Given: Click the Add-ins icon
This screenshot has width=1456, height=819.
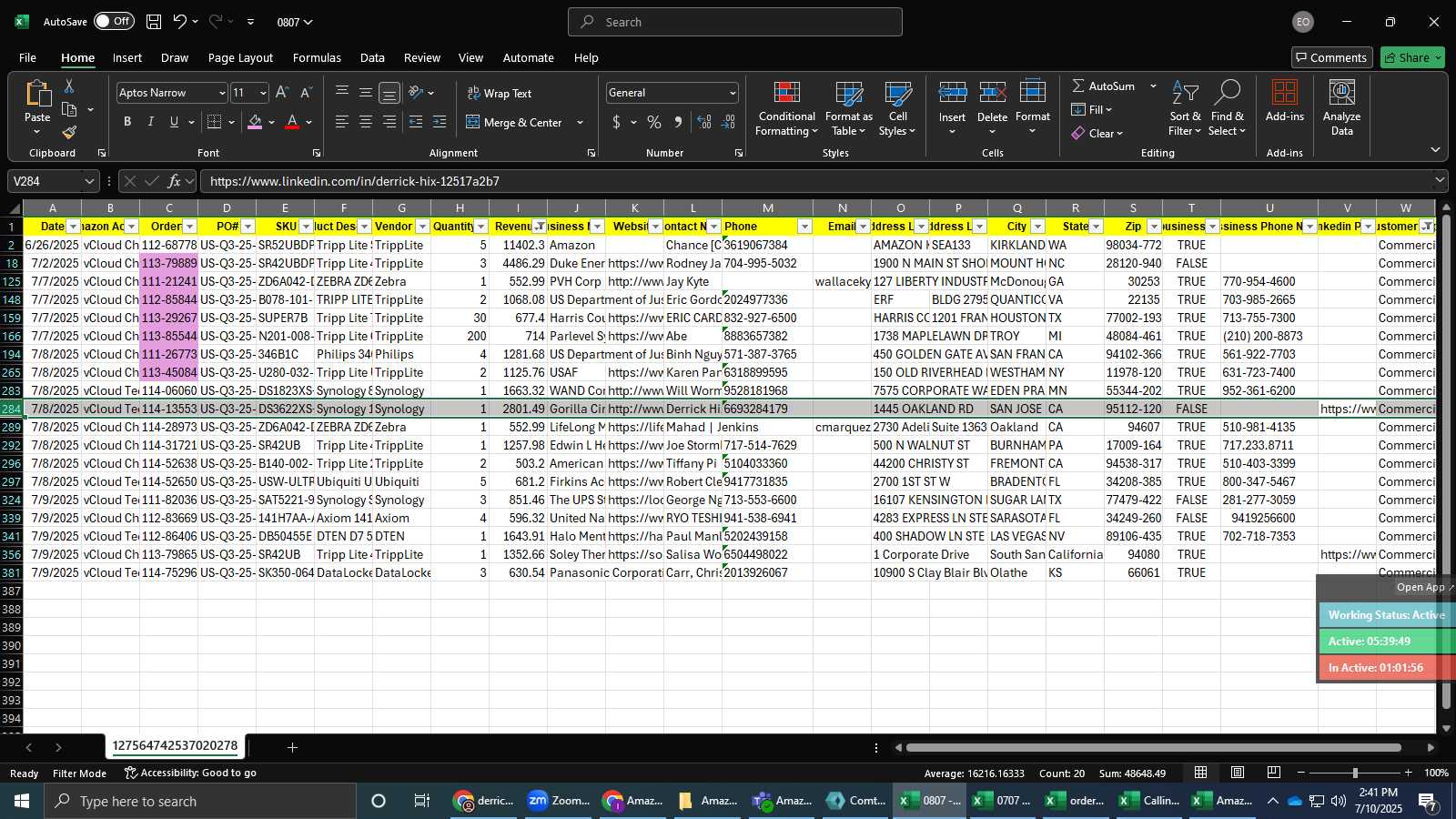Looking at the screenshot, I should click(x=1285, y=93).
